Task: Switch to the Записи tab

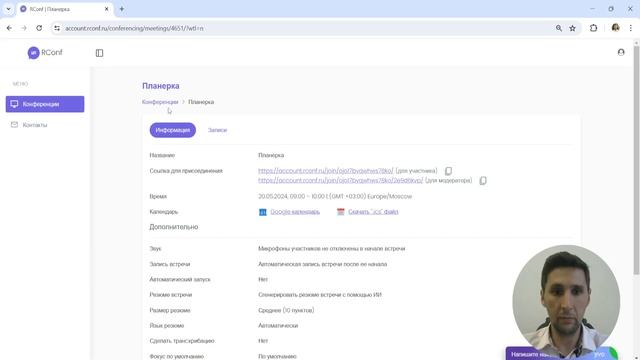Action: [x=217, y=130]
